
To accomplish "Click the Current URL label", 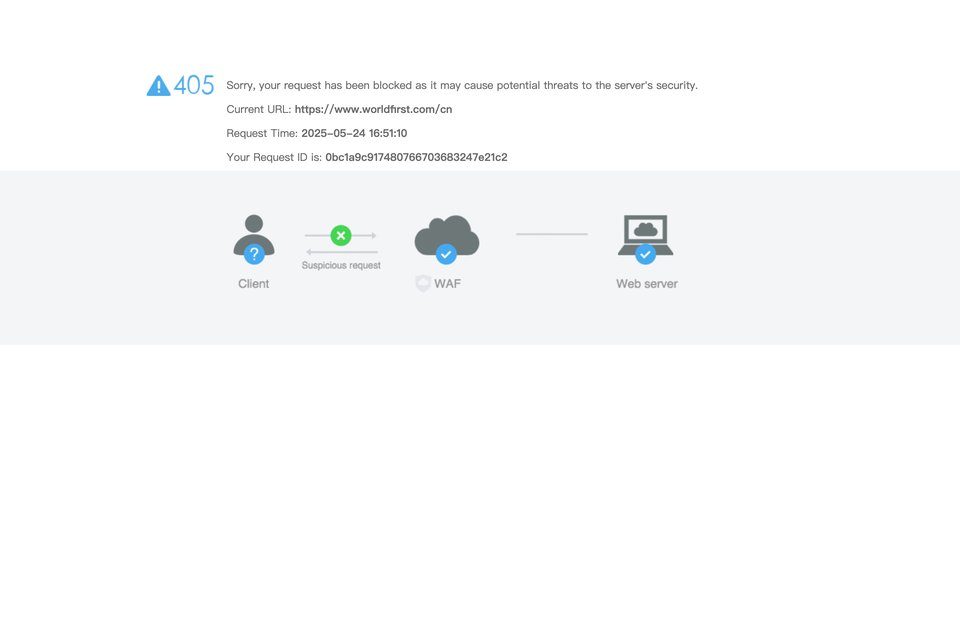I will click(x=259, y=109).
